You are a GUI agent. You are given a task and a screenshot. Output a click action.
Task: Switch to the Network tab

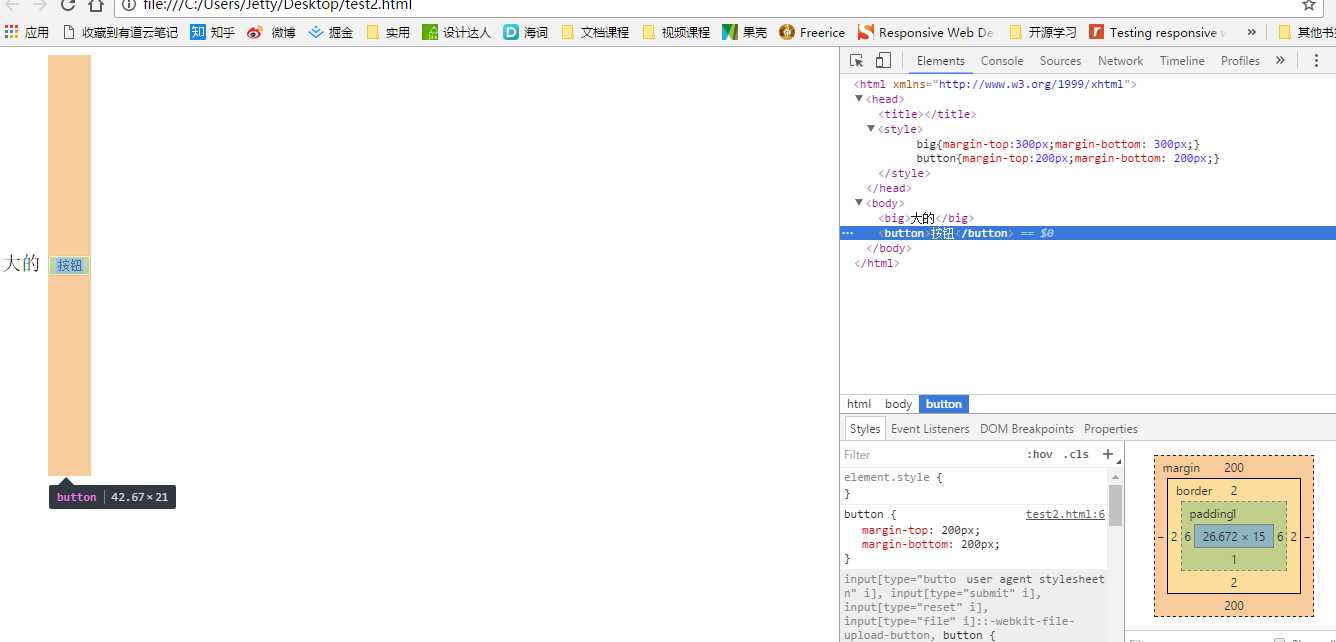[1120, 60]
